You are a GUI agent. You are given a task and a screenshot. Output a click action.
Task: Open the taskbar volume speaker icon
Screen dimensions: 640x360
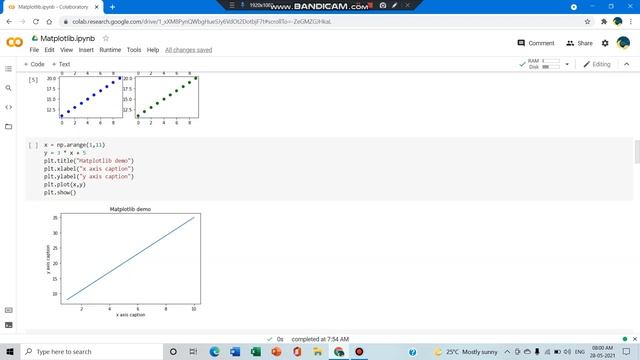click(x=567, y=351)
